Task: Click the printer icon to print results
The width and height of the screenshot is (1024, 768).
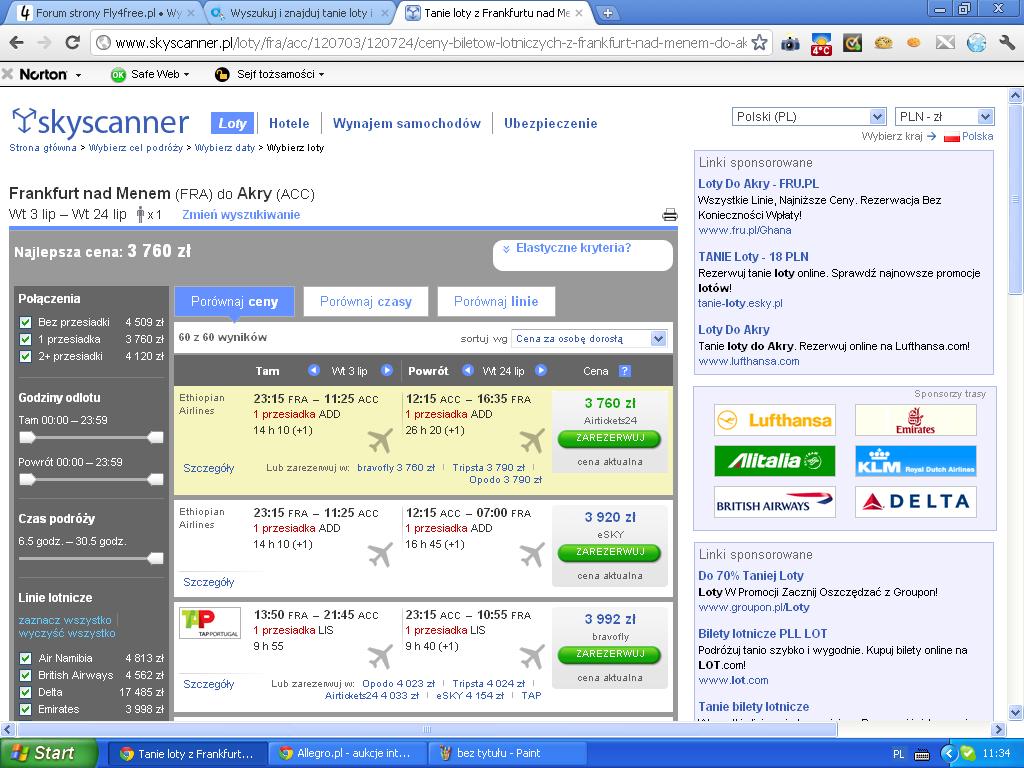Action: coord(669,215)
